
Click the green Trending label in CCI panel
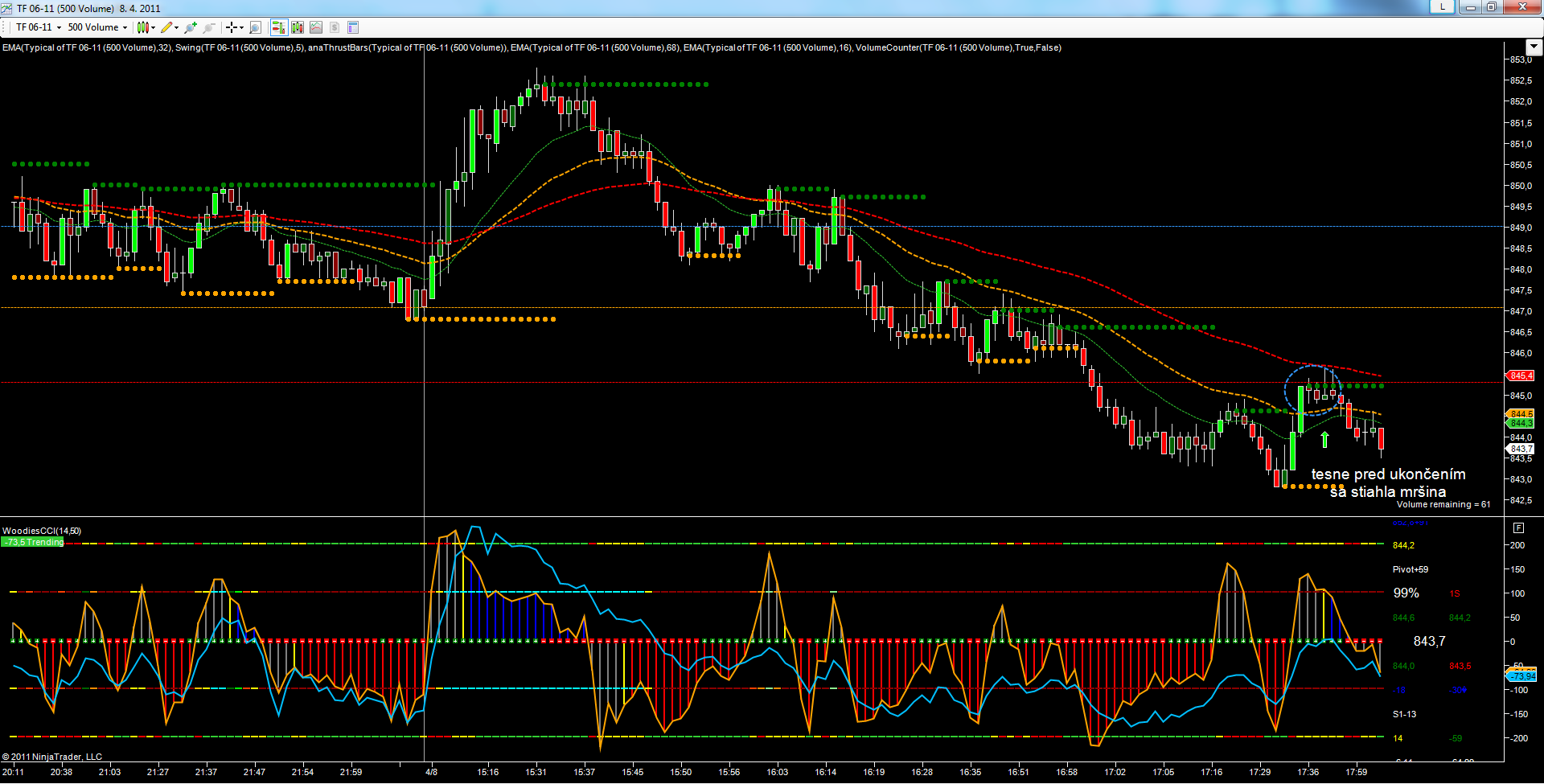[x=33, y=542]
